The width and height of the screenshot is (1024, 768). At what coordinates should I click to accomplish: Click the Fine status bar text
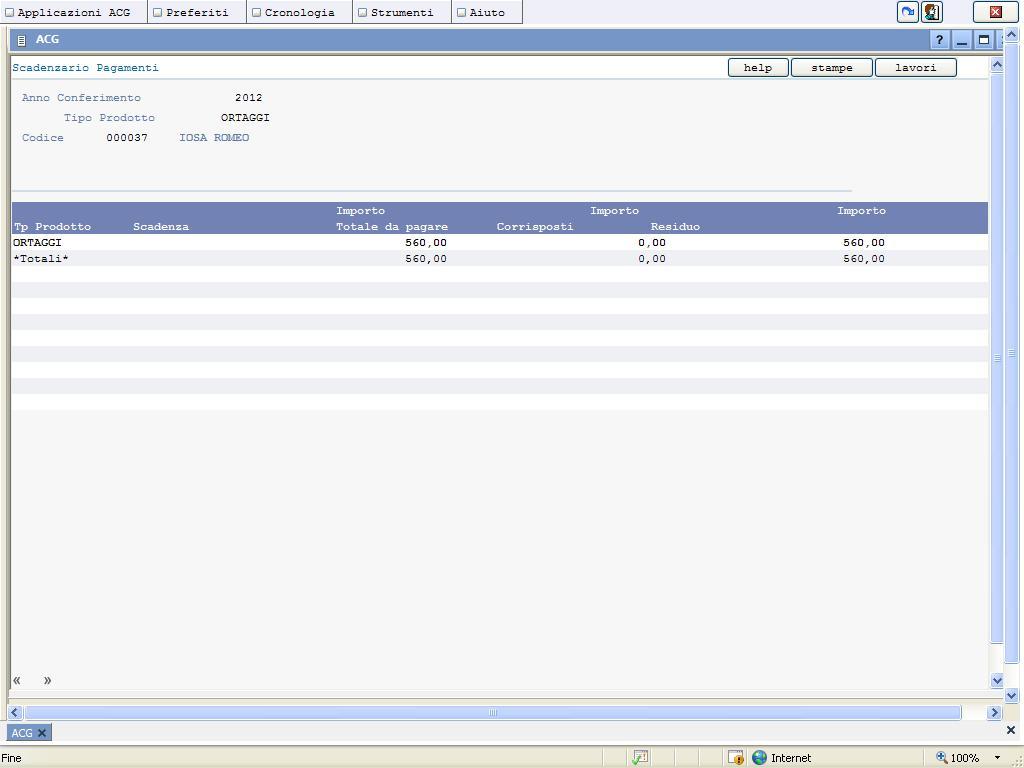point(11,758)
